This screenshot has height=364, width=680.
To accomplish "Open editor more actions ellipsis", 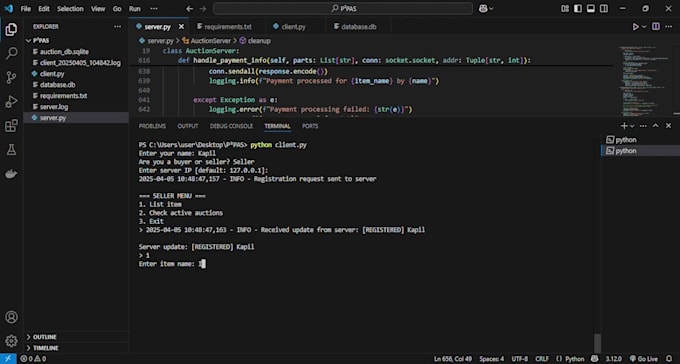I will [668, 27].
